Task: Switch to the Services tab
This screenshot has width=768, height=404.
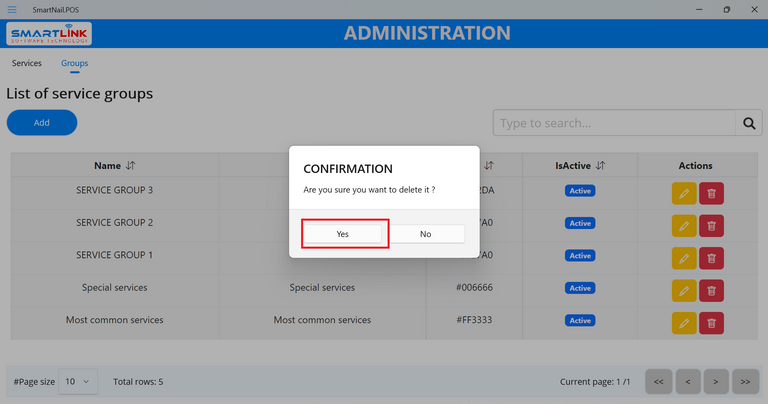Action: point(27,63)
